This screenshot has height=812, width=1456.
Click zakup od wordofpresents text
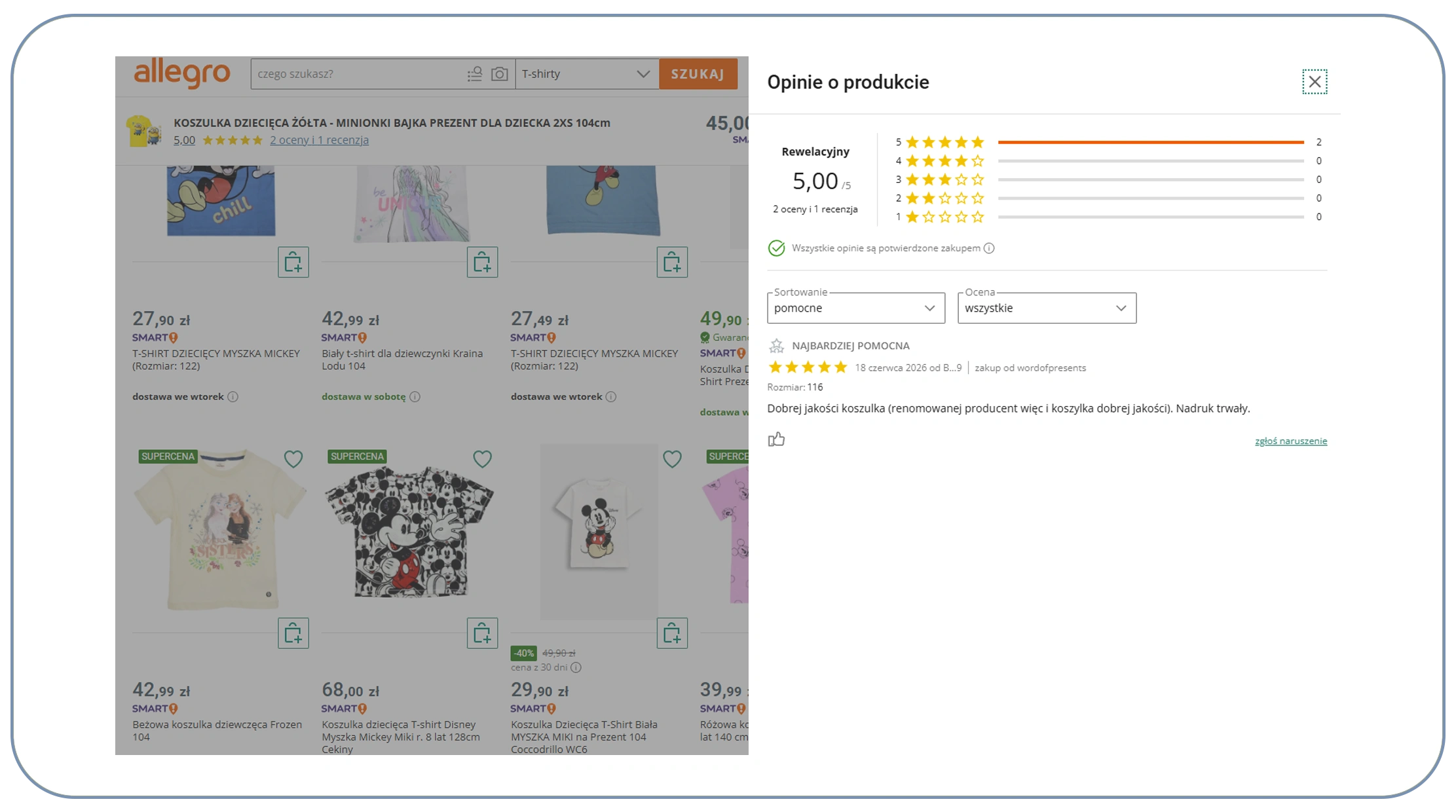click(1030, 368)
